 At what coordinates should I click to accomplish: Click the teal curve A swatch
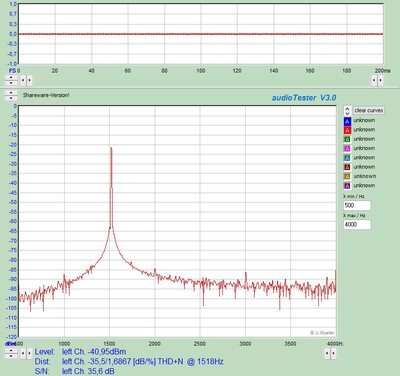click(x=347, y=158)
